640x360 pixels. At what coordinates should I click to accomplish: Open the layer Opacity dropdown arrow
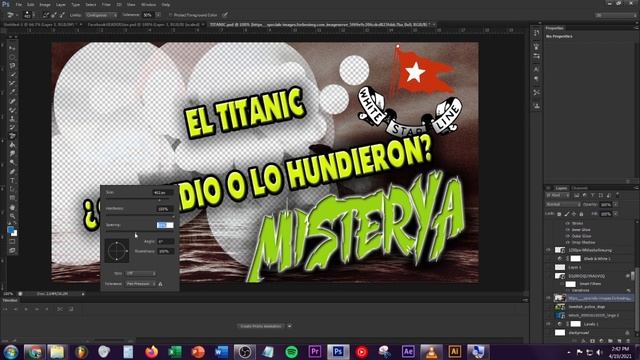pos(616,204)
